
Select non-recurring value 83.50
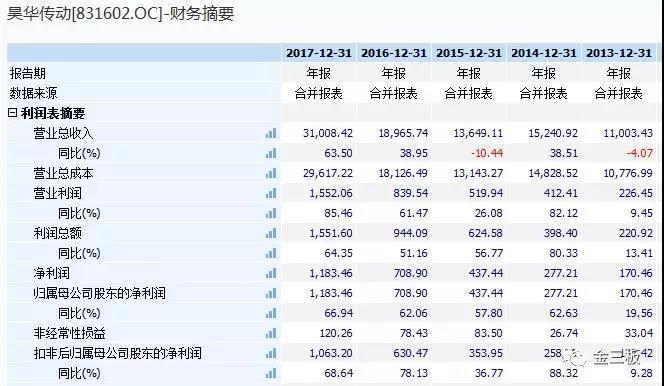(488, 334)
